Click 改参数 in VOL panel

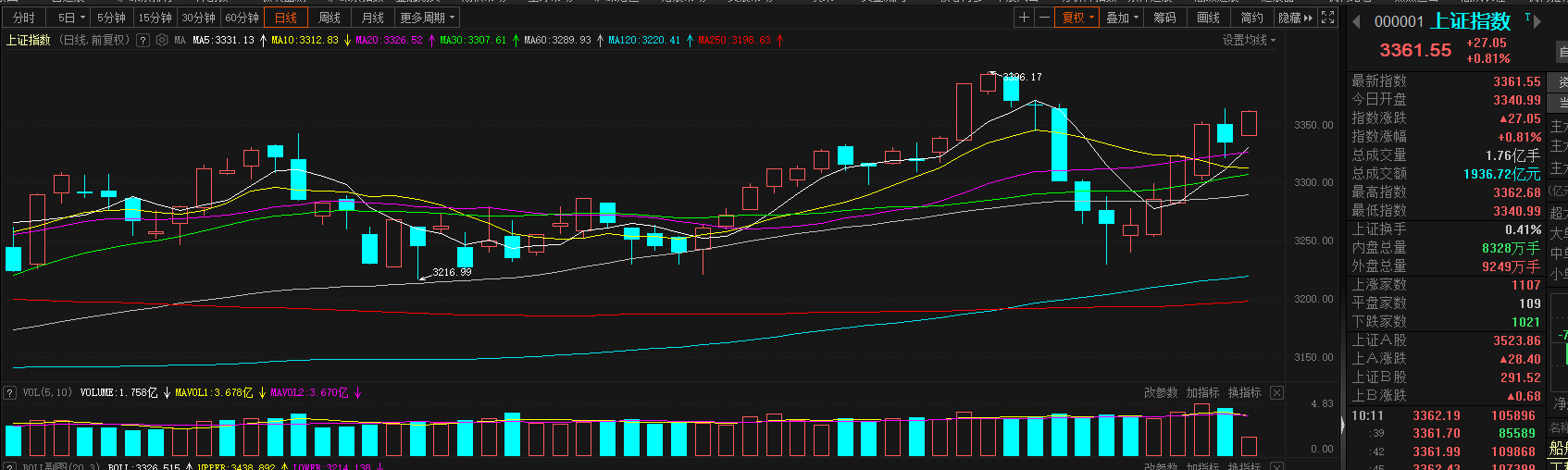[1160, 392]
